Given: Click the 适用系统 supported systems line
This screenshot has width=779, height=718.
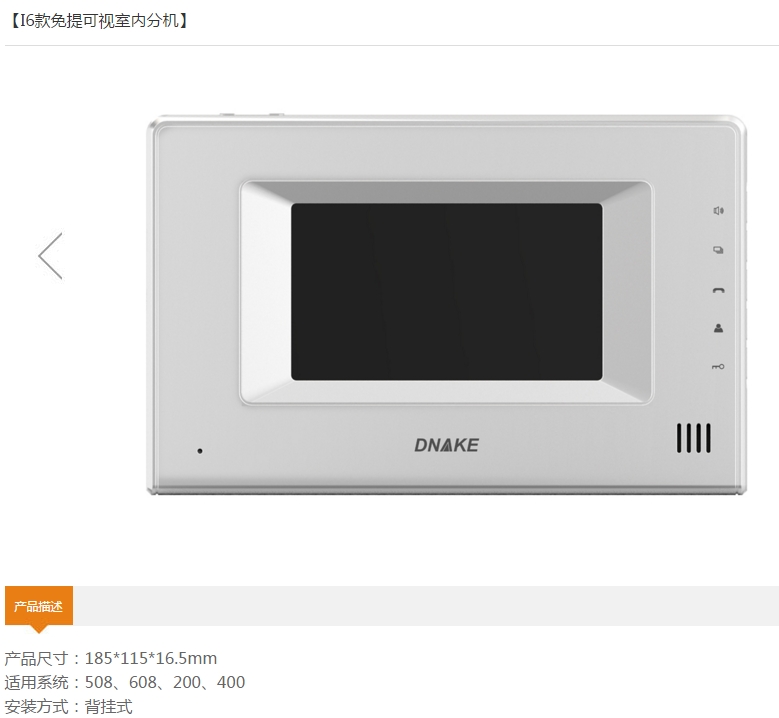Looking at the screenshot, I should (x=125, y=682).
